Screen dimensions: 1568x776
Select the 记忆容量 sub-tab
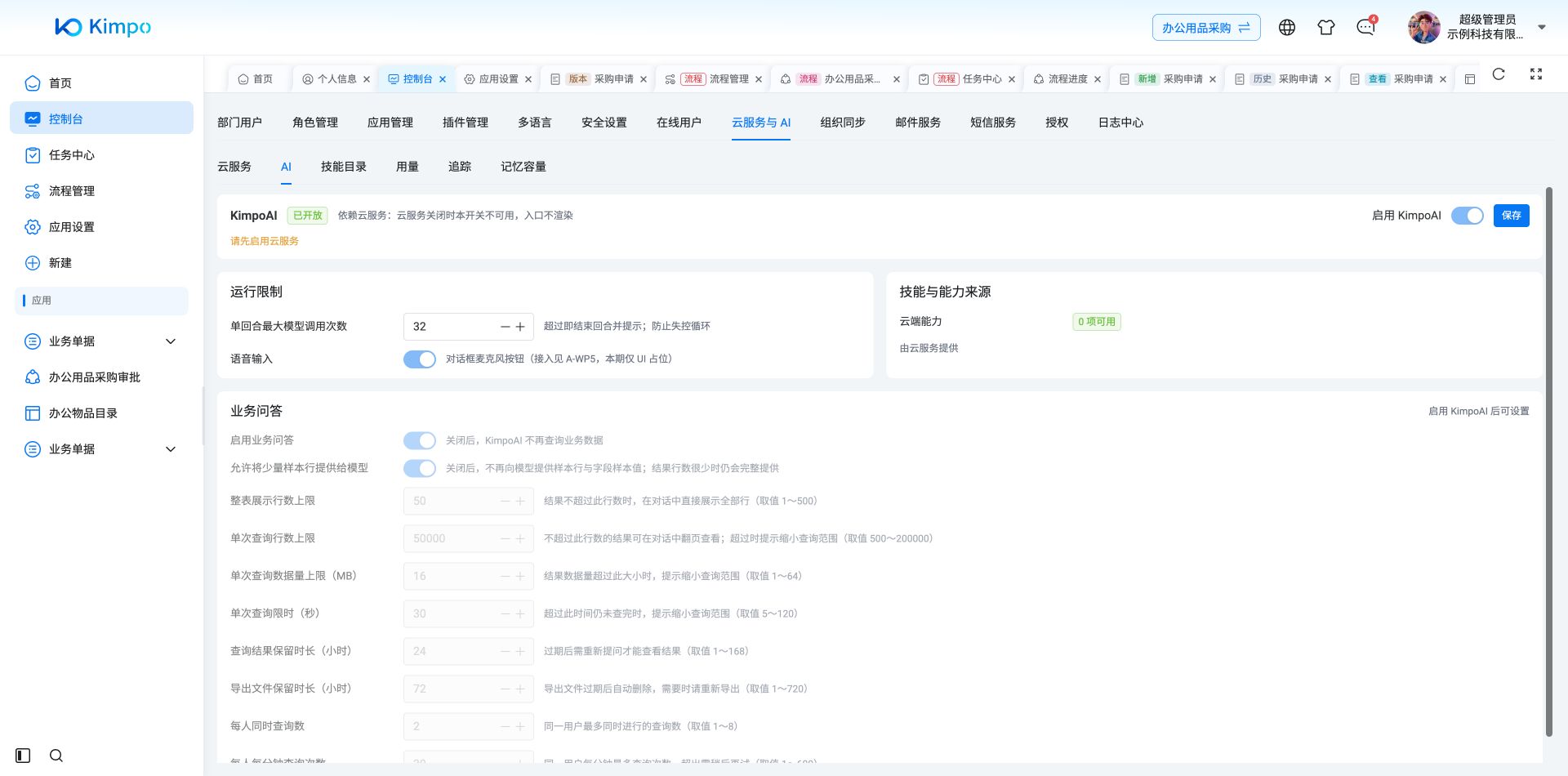pyautogui.click(x=523, y=167)
